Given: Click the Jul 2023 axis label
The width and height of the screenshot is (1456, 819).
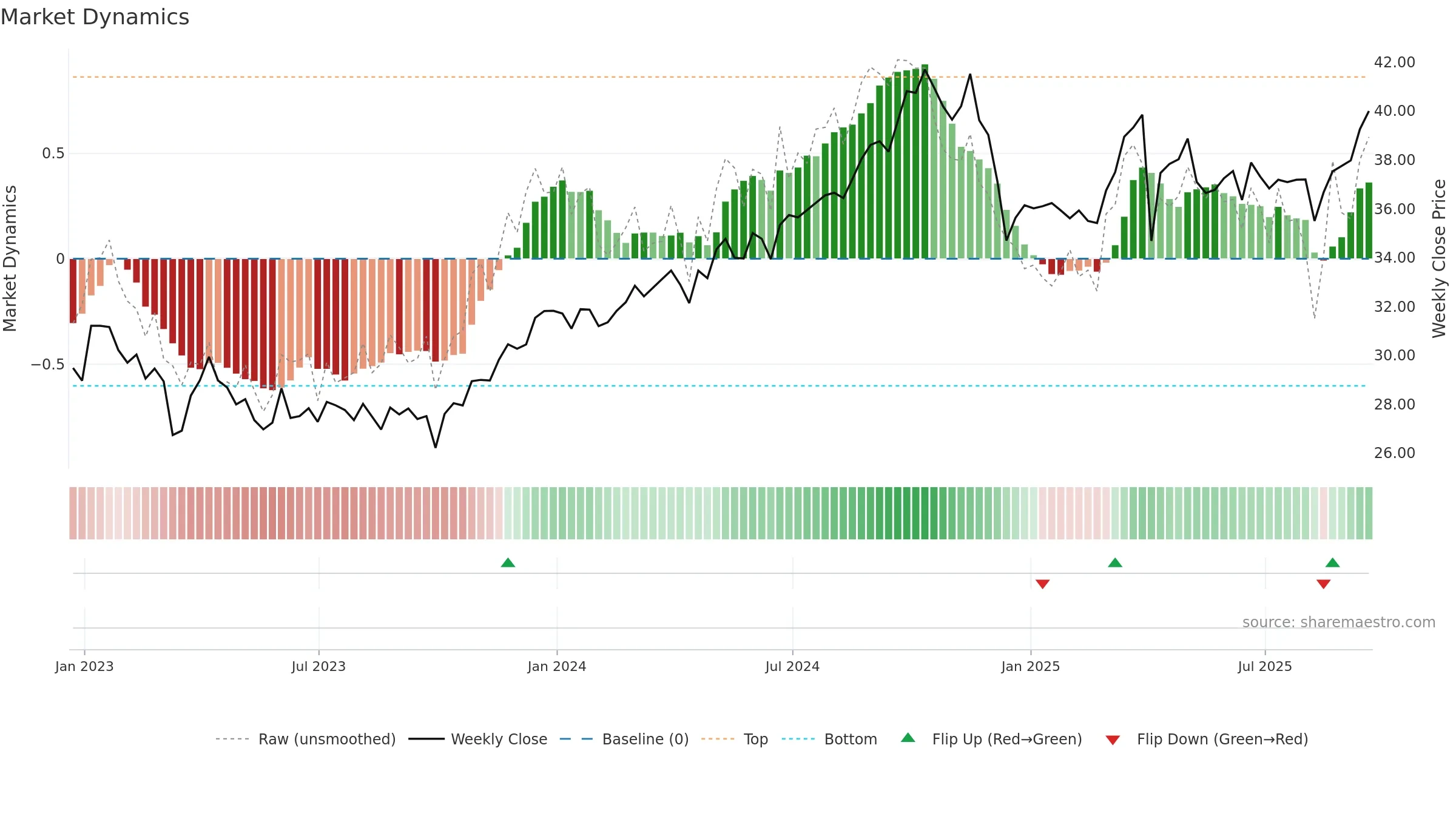Looking at the screenshot, I should coord(318,666).
